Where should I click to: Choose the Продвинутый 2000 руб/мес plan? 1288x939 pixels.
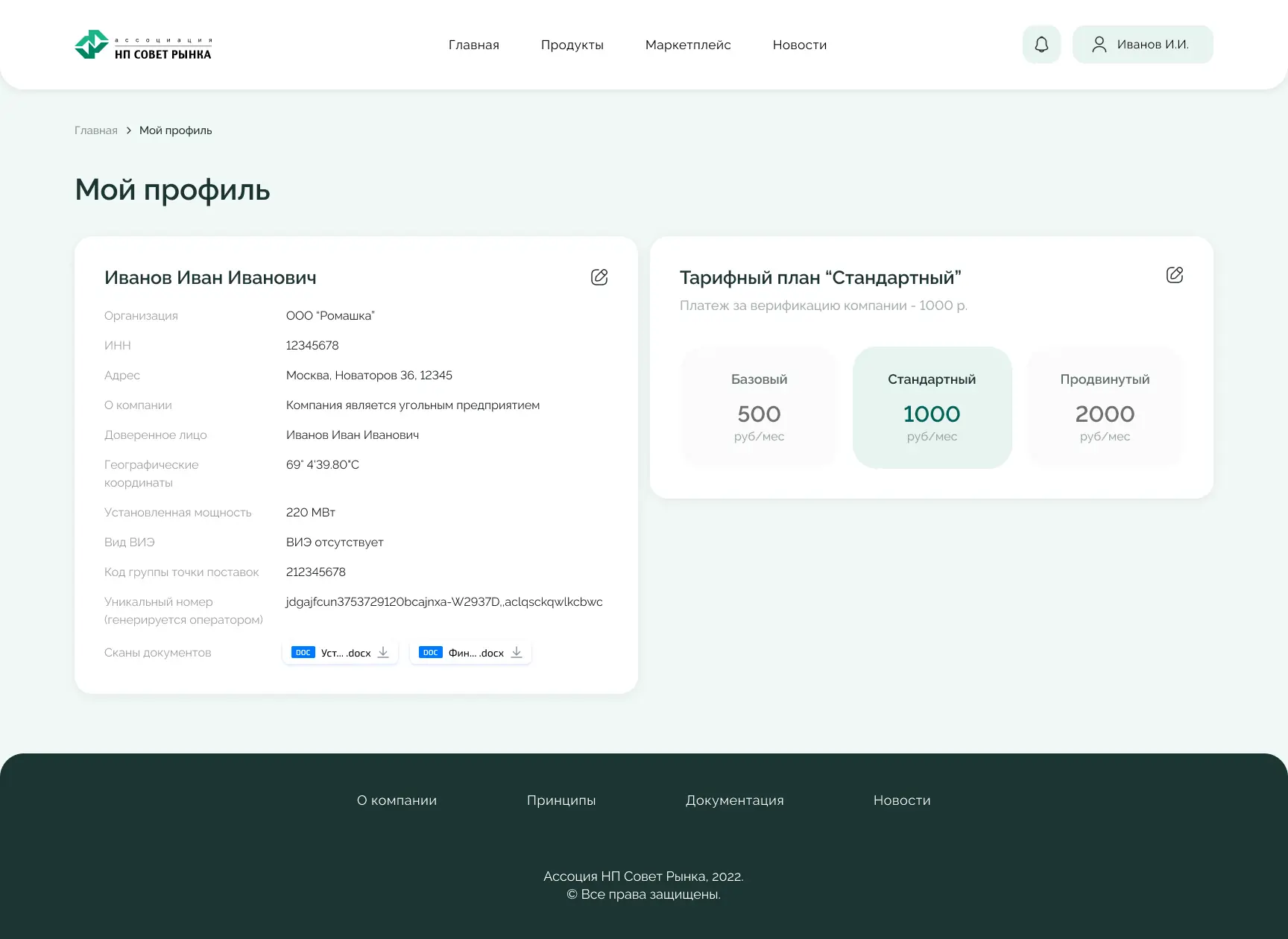pyautogui.click(x=1105, y=408)
